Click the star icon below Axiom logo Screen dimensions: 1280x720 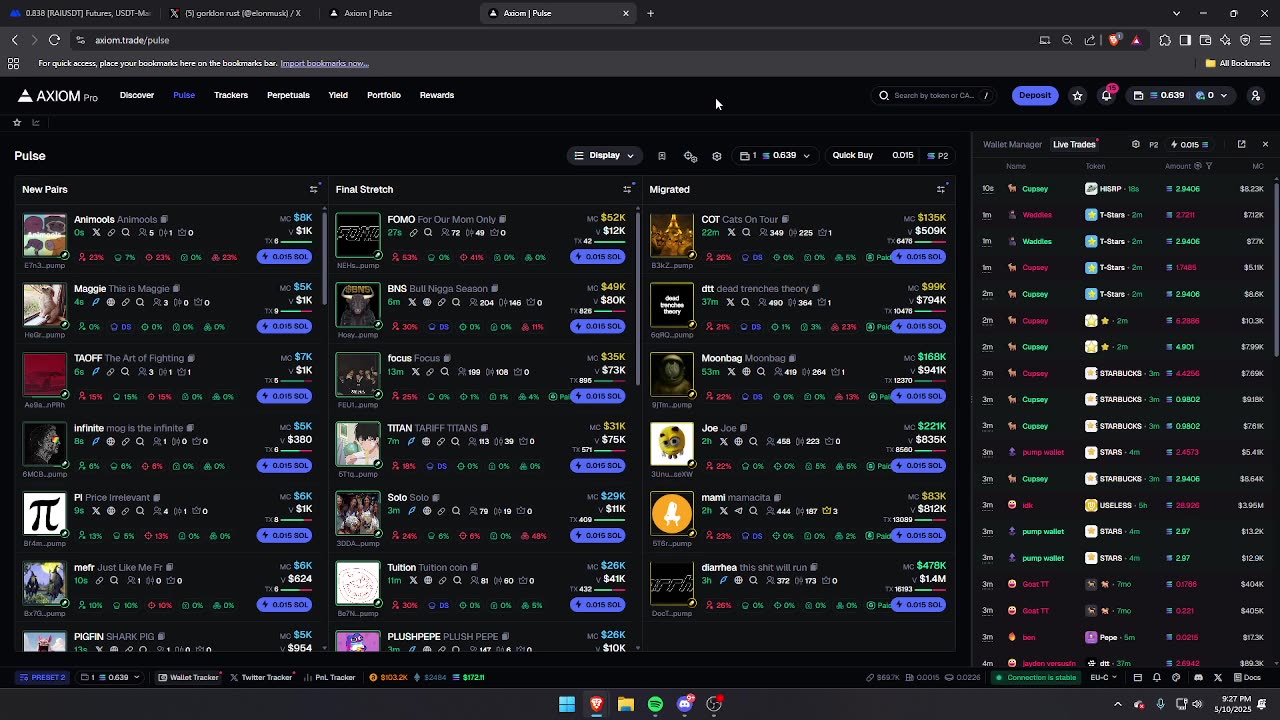(17, 122)
